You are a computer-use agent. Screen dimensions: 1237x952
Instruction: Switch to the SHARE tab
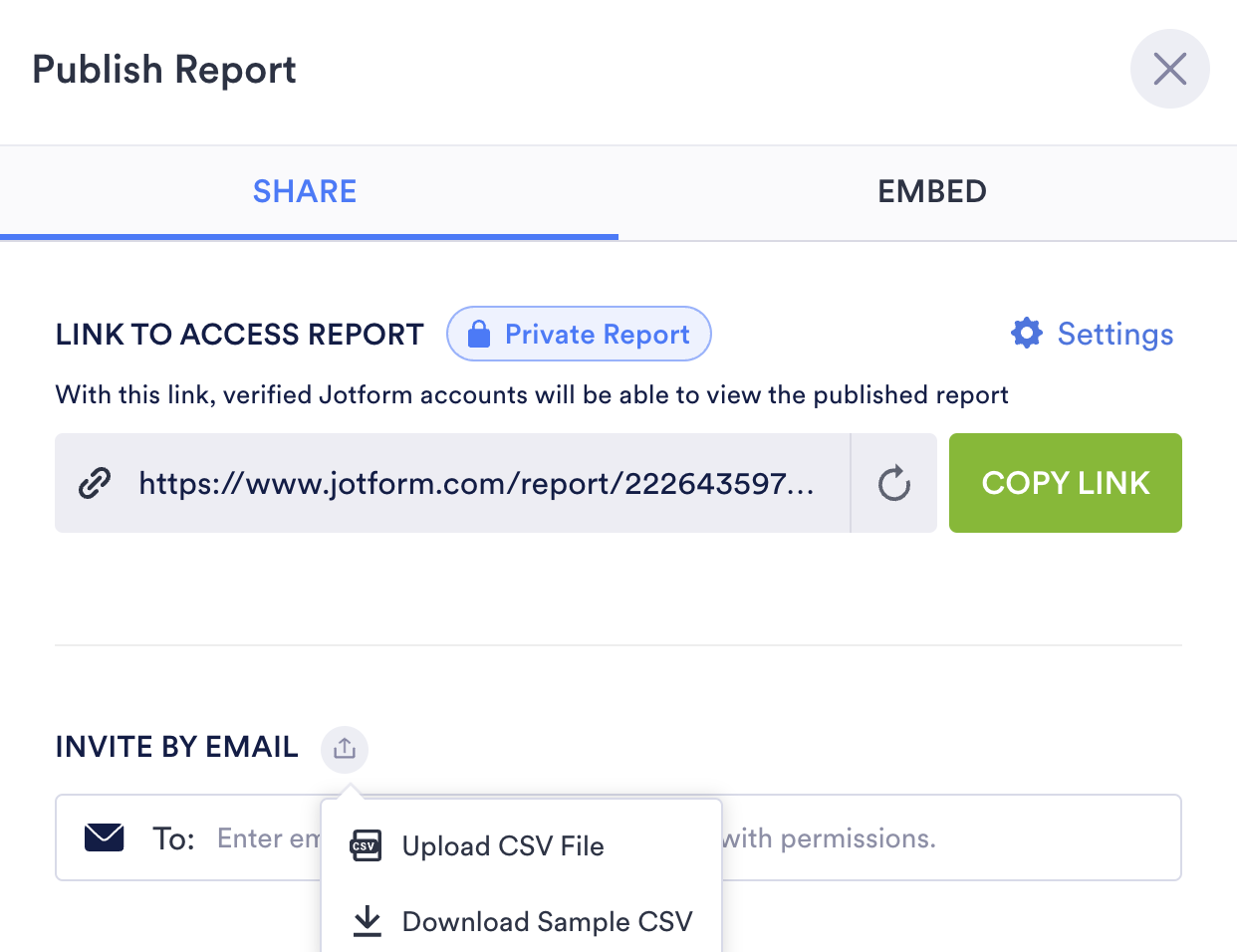pyautogui.click(x=305, y=191)
